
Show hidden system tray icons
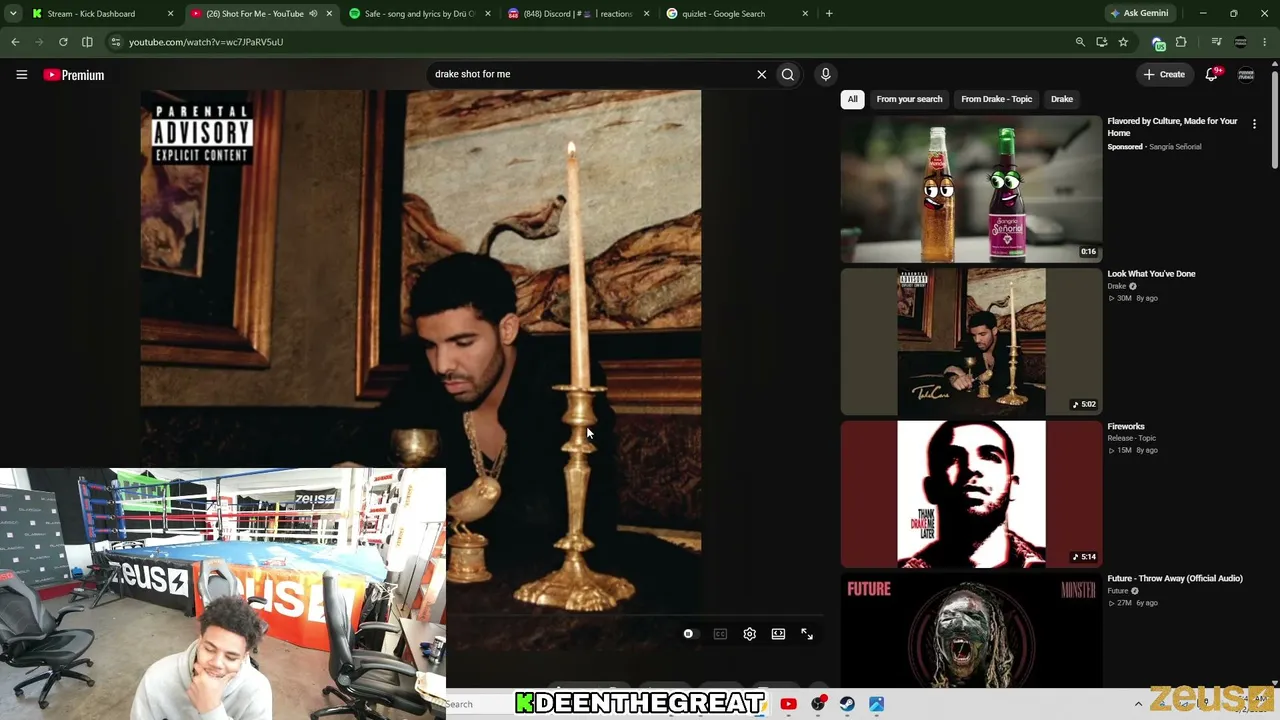click(x=1138, y=704)
